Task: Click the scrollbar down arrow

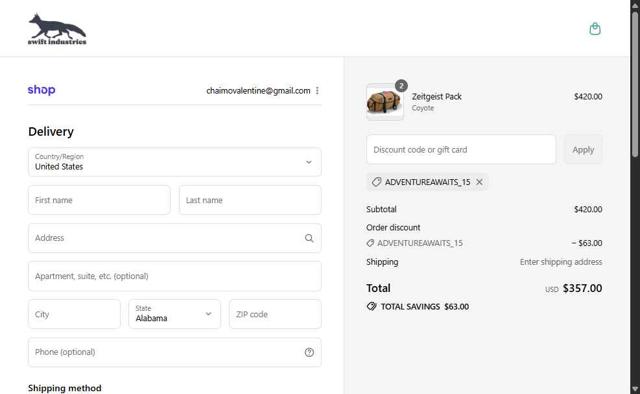Action: click(x=635, y=388)
